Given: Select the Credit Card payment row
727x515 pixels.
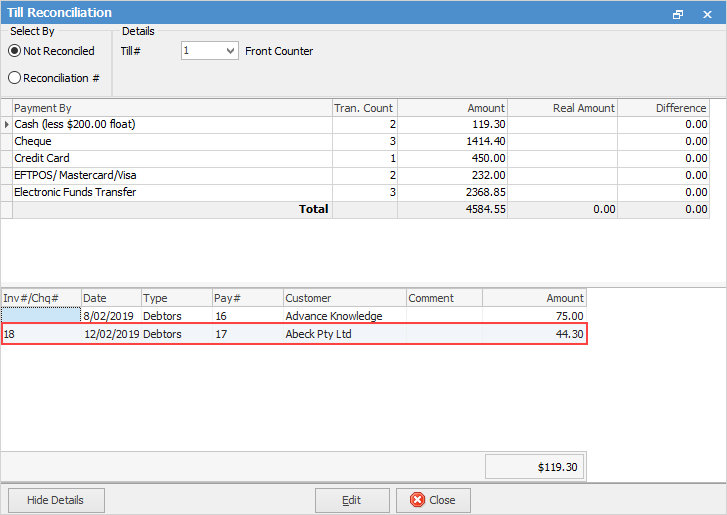Looking at the screenshot, I should (x=170, y=159).
